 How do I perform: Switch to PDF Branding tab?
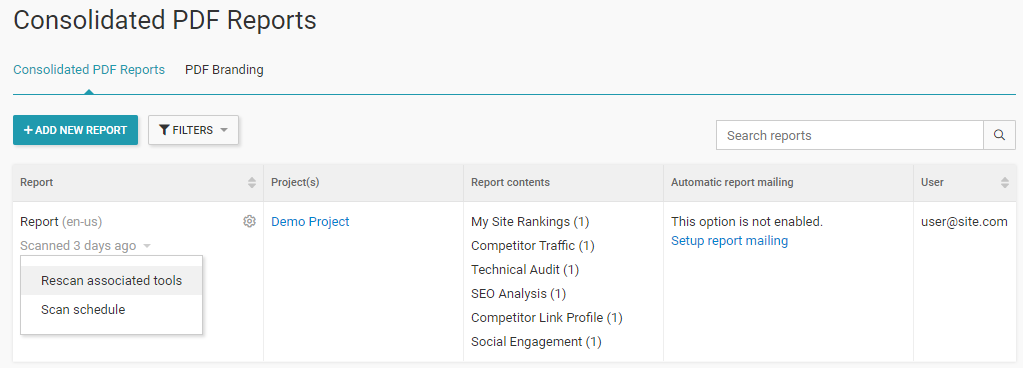pyautogui.click(x=224, y=70)
